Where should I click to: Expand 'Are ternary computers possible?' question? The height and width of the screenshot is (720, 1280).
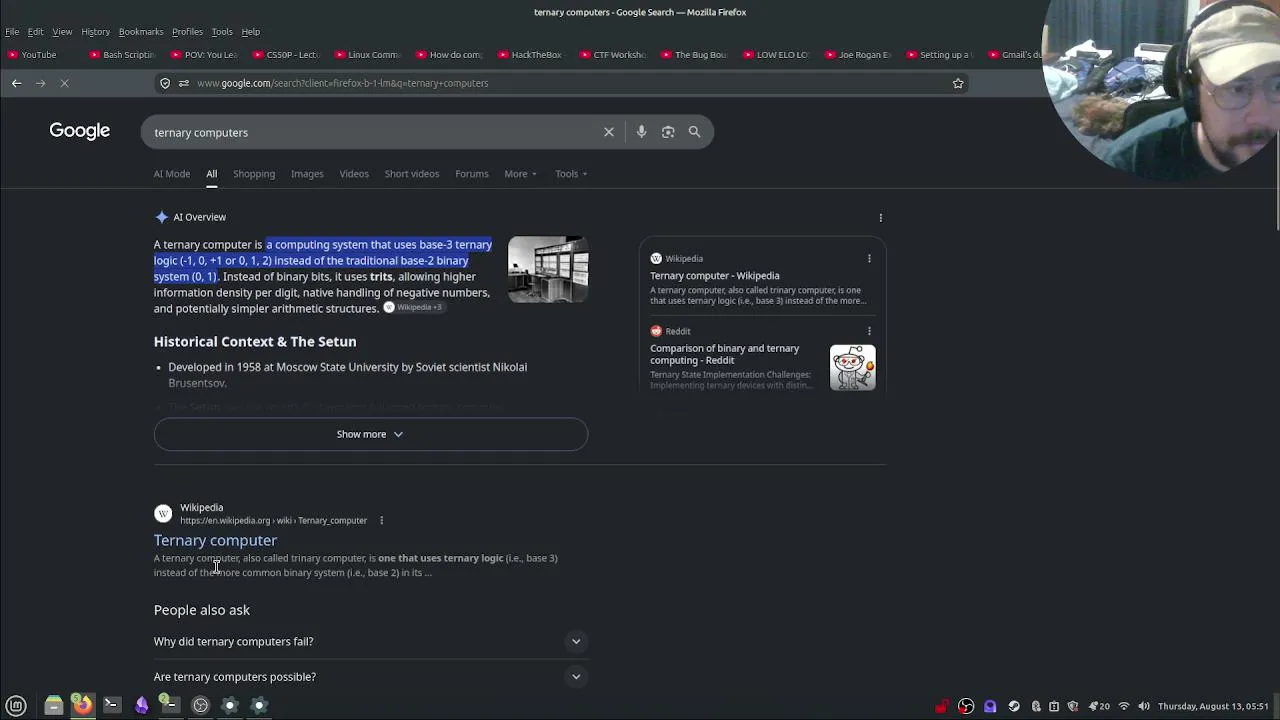371,677
